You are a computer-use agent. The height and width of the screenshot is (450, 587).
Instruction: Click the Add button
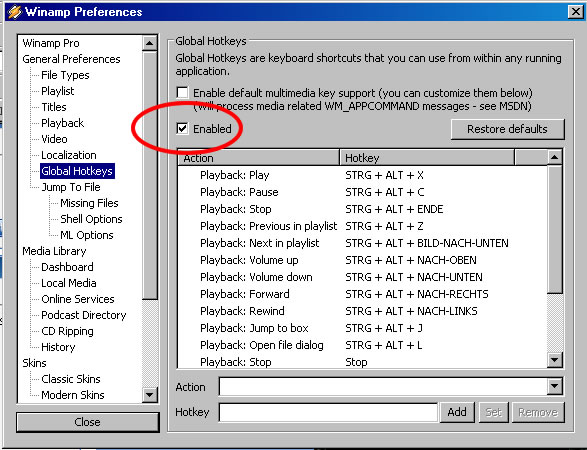coord(457,412)
